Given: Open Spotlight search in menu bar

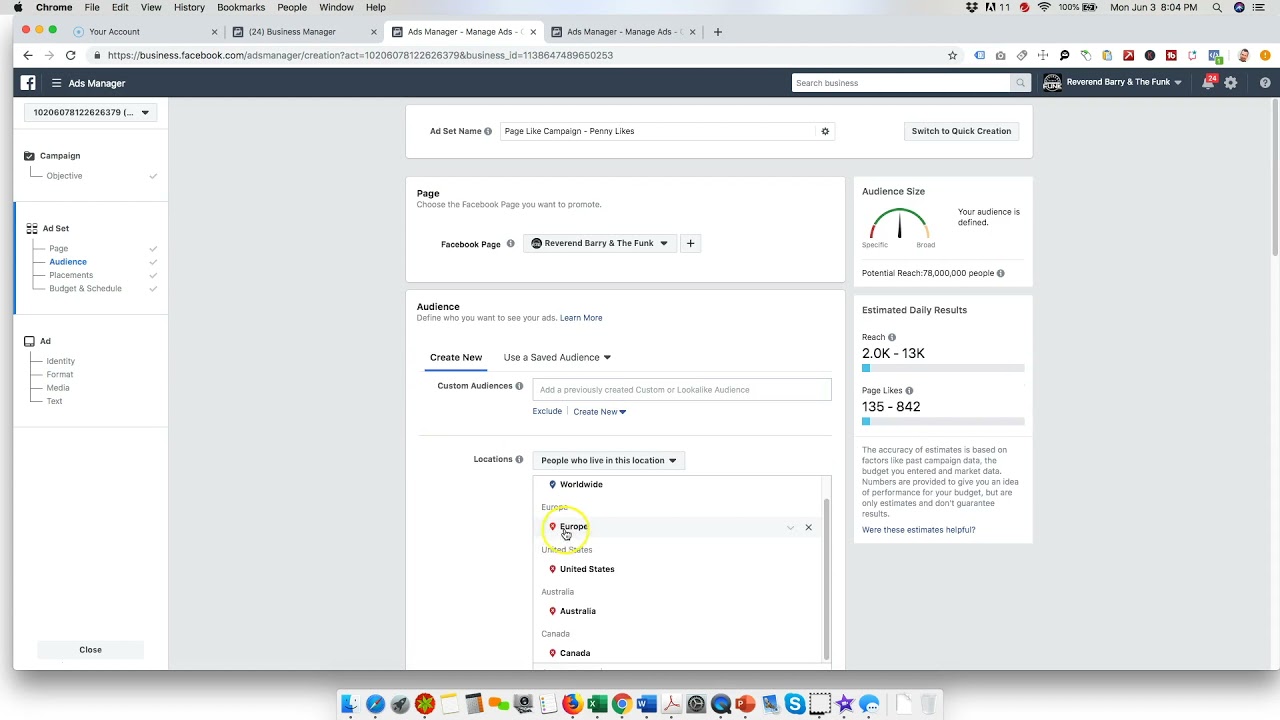Looking at the screenshot, I should 1217,7.
